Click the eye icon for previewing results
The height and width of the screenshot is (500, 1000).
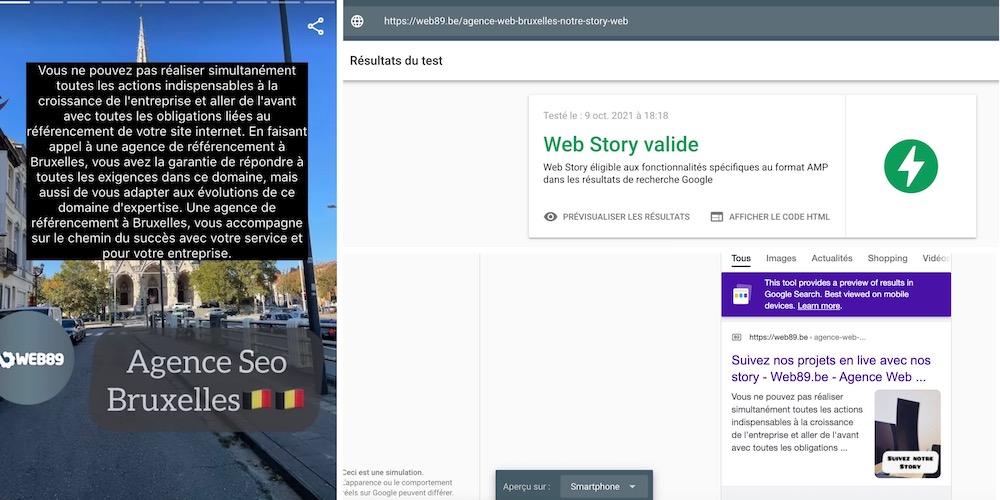(550, 217)
